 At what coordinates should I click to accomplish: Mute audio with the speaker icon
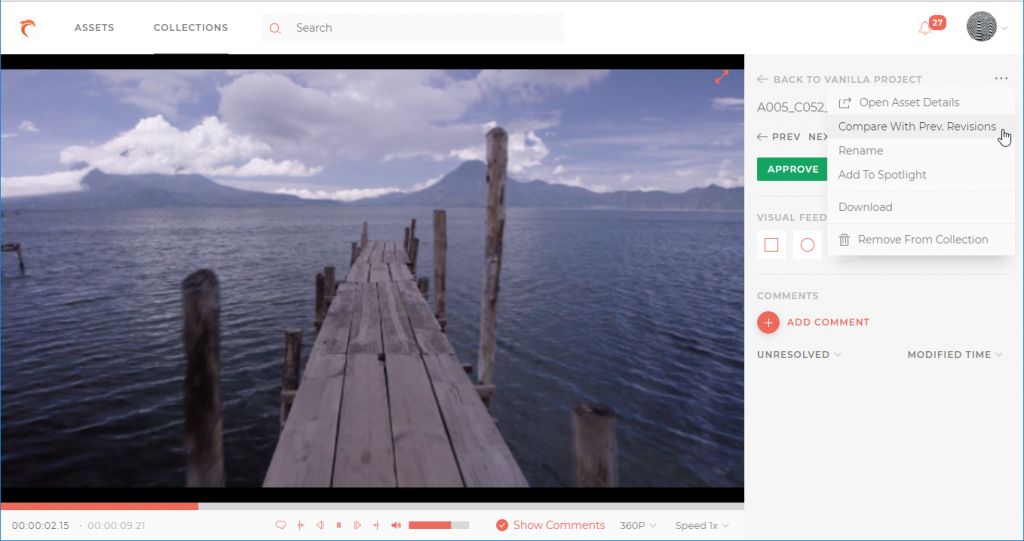tap(396, 525)
